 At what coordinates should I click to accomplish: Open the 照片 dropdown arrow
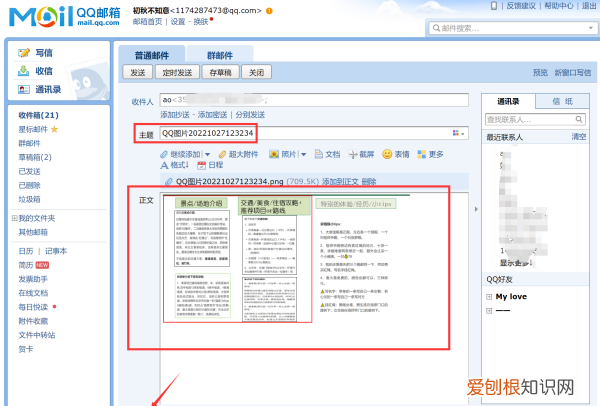click(303, 155)
